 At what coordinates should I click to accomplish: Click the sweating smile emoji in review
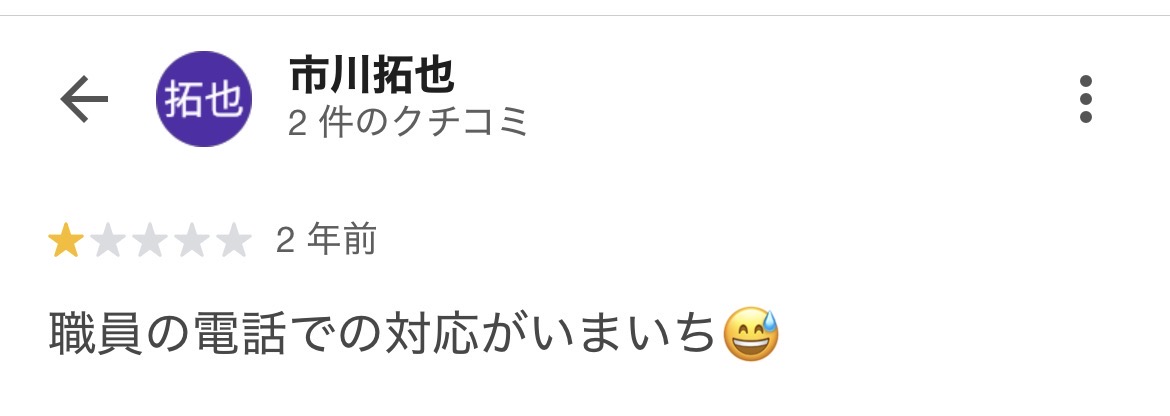tap(751, 334)
